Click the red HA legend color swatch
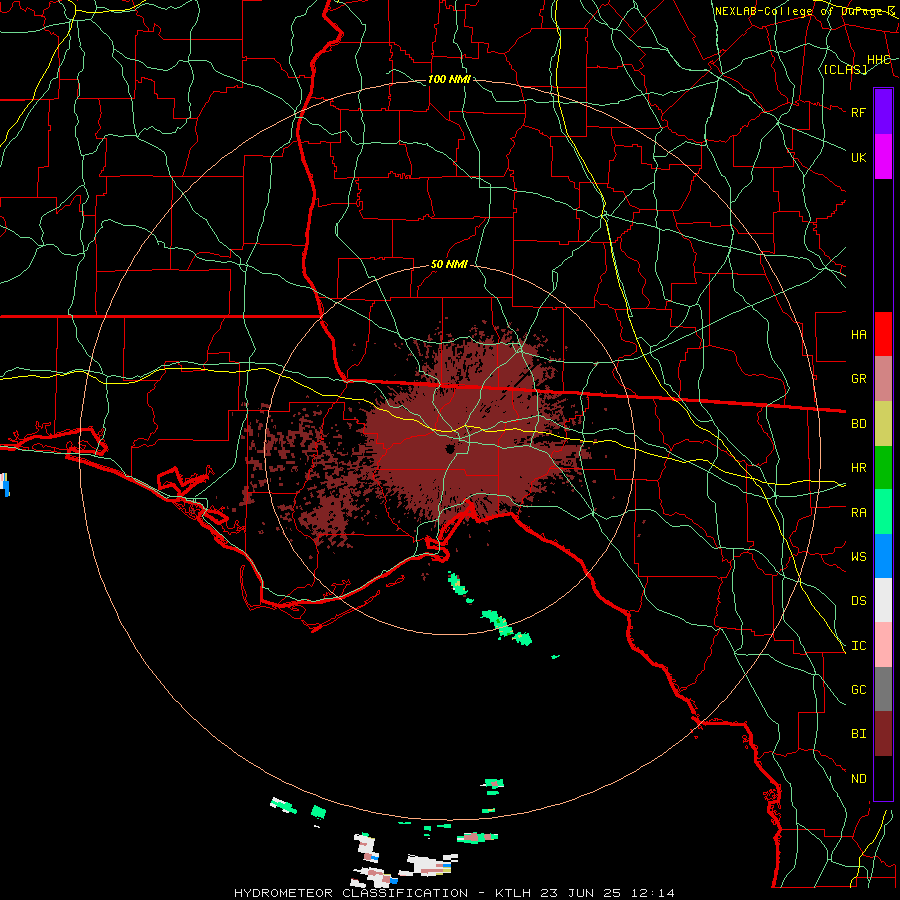The width and height of the screenshot is (900, 900). [x=883, y=334]
